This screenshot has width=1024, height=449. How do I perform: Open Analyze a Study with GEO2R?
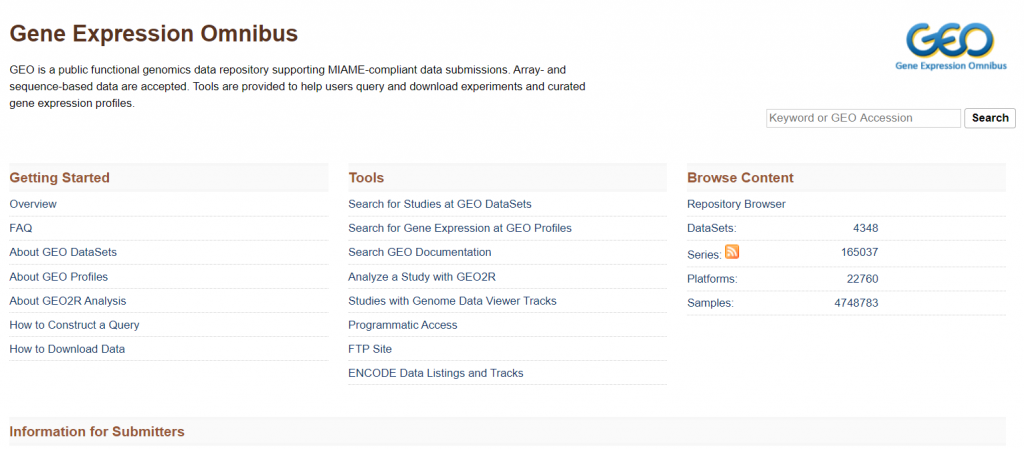422,277
